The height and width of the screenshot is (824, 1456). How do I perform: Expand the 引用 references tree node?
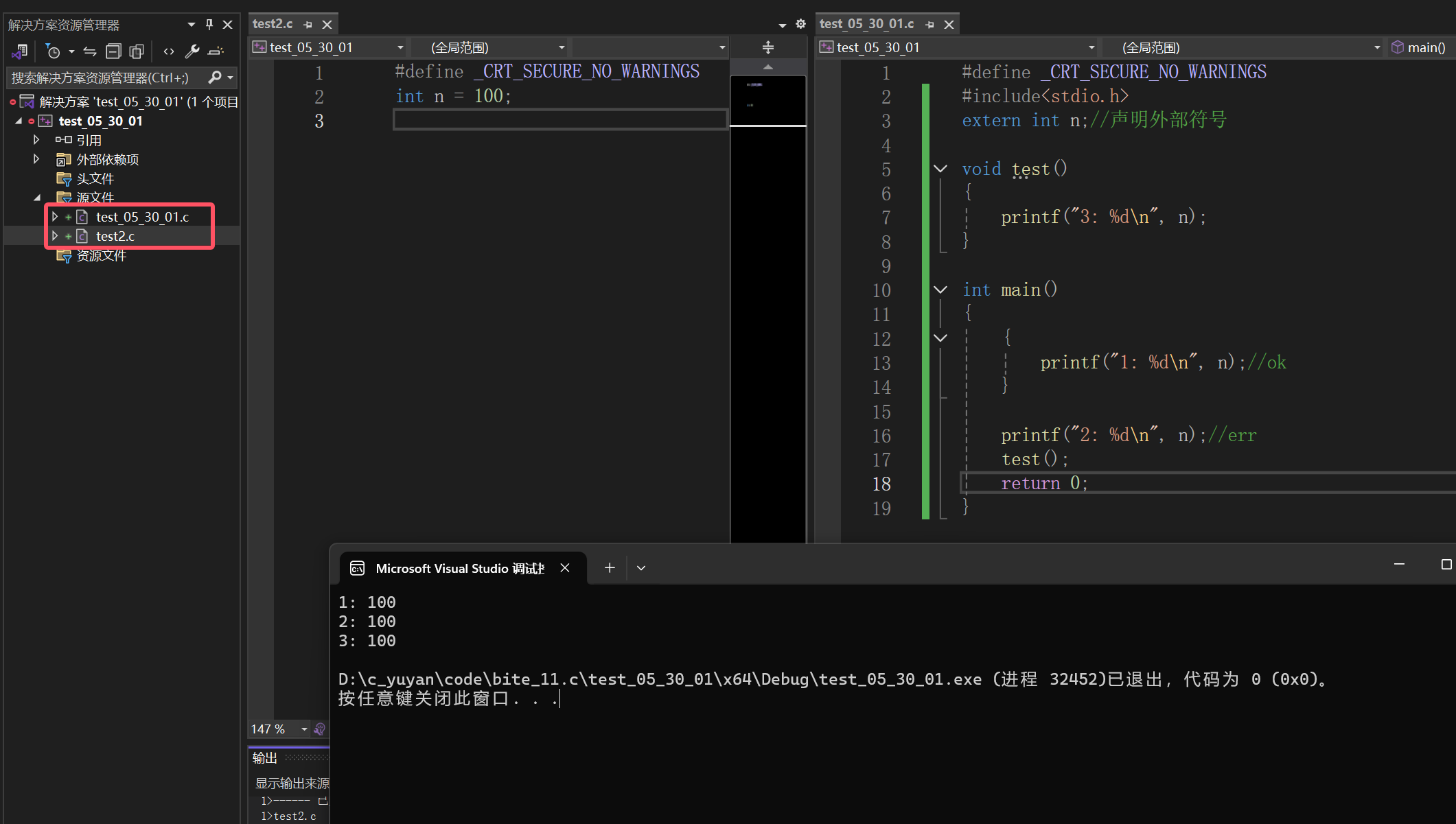pyautogui.click(x=36, y=140)
